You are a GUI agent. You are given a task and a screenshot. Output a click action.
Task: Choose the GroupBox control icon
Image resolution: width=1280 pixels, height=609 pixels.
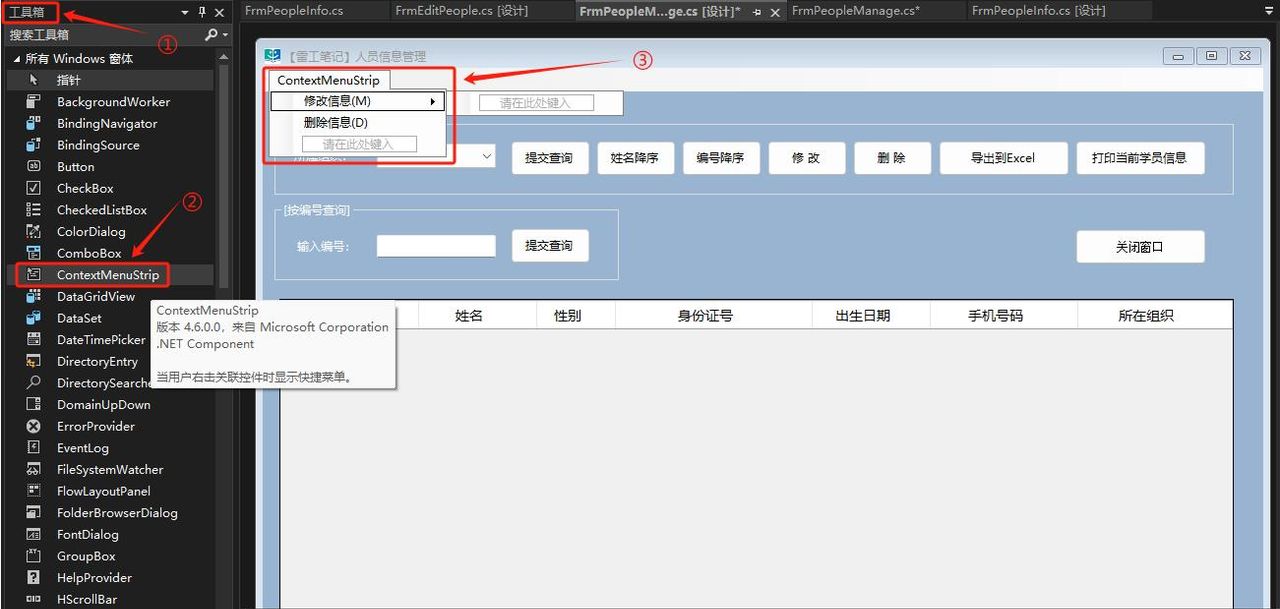tap(34, 557)
